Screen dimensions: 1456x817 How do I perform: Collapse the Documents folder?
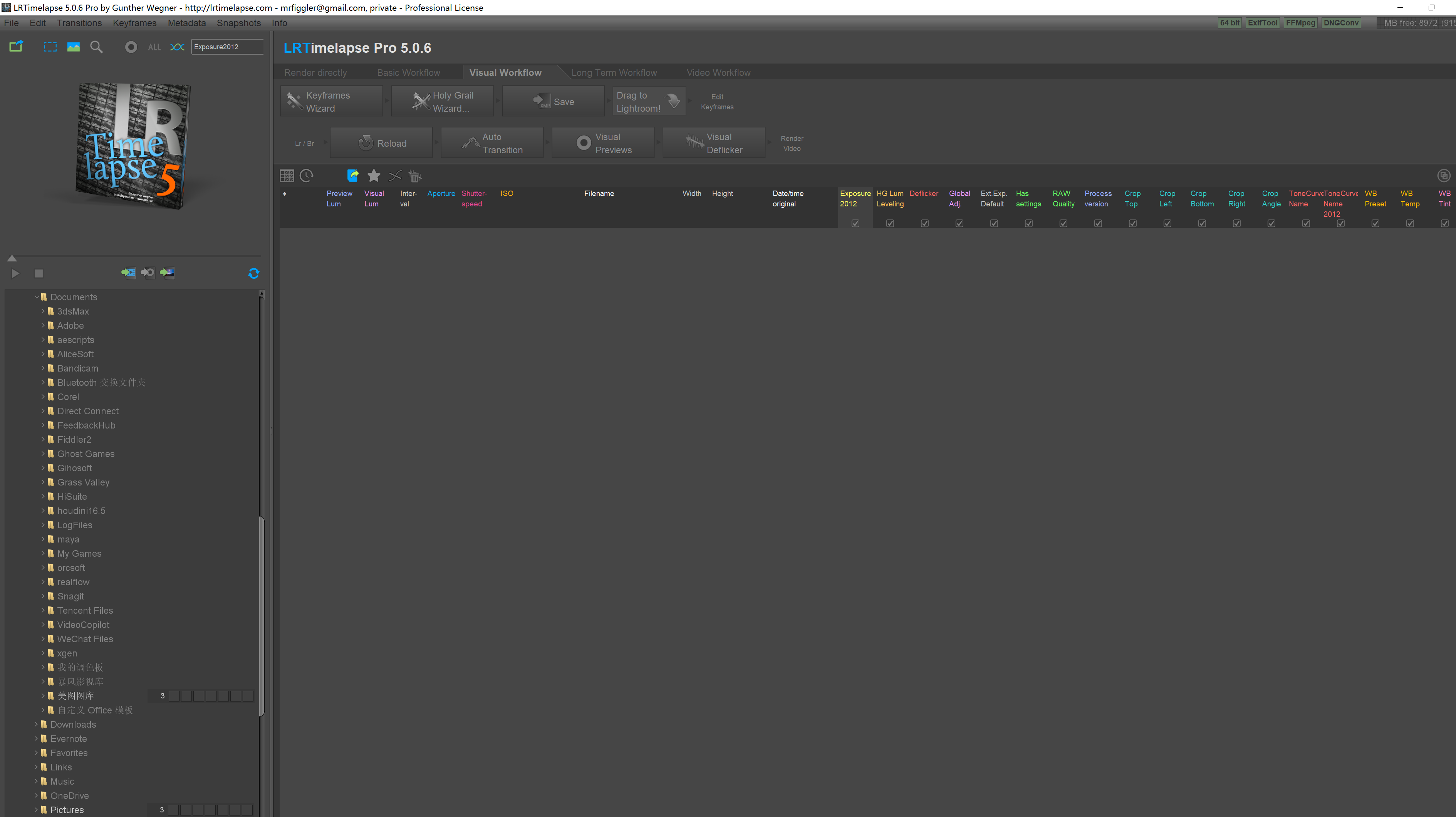coord(37,296)
